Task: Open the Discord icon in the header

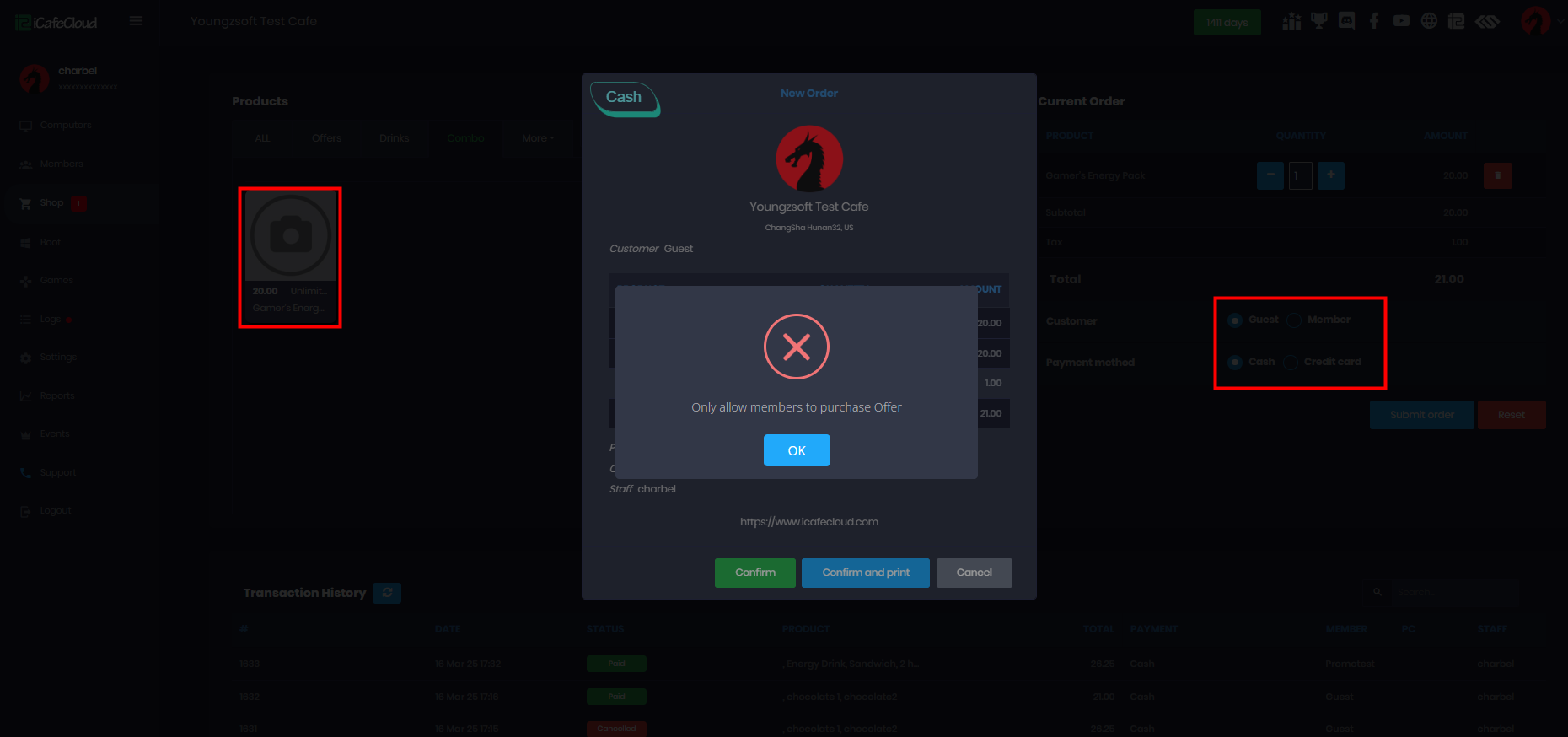Action: click(1347, 21)
